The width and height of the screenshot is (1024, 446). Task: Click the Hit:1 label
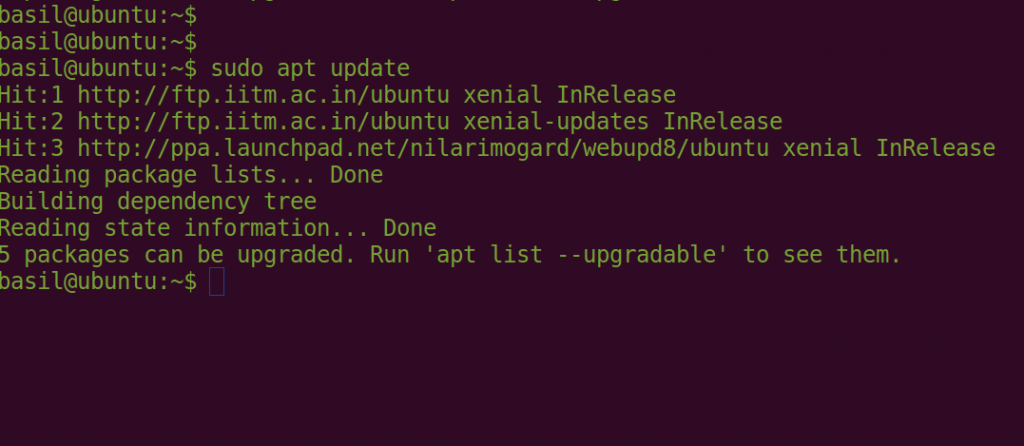click(x=31, y=95)
